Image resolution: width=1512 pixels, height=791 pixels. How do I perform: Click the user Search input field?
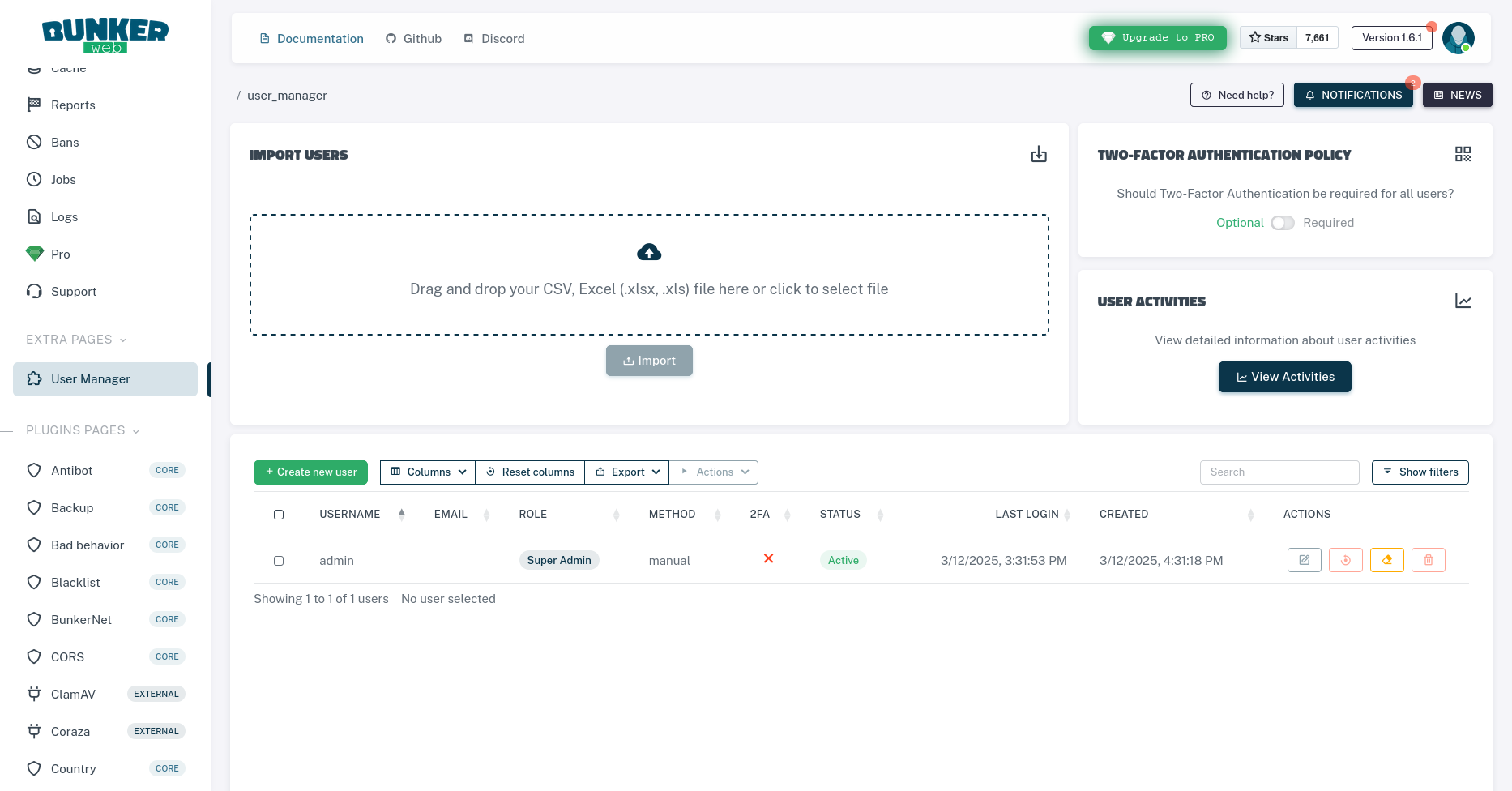coord(1279,472)
